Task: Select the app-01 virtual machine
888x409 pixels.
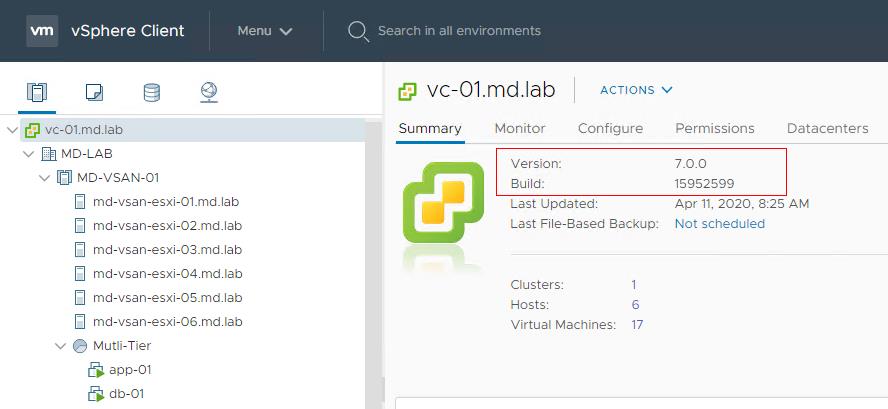Action: pyautogui.click(x=130, y=370)
